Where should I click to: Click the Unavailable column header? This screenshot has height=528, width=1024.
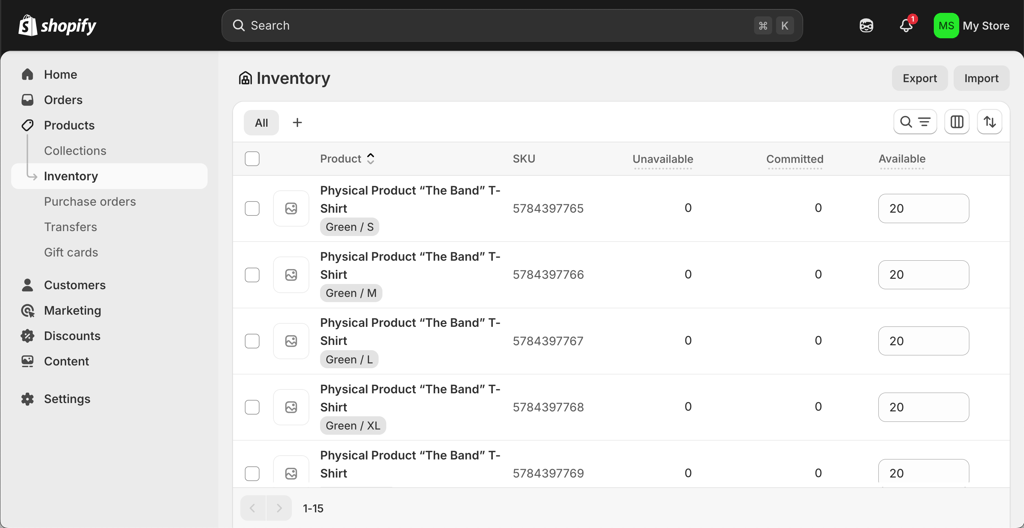(x=663, y=159)
